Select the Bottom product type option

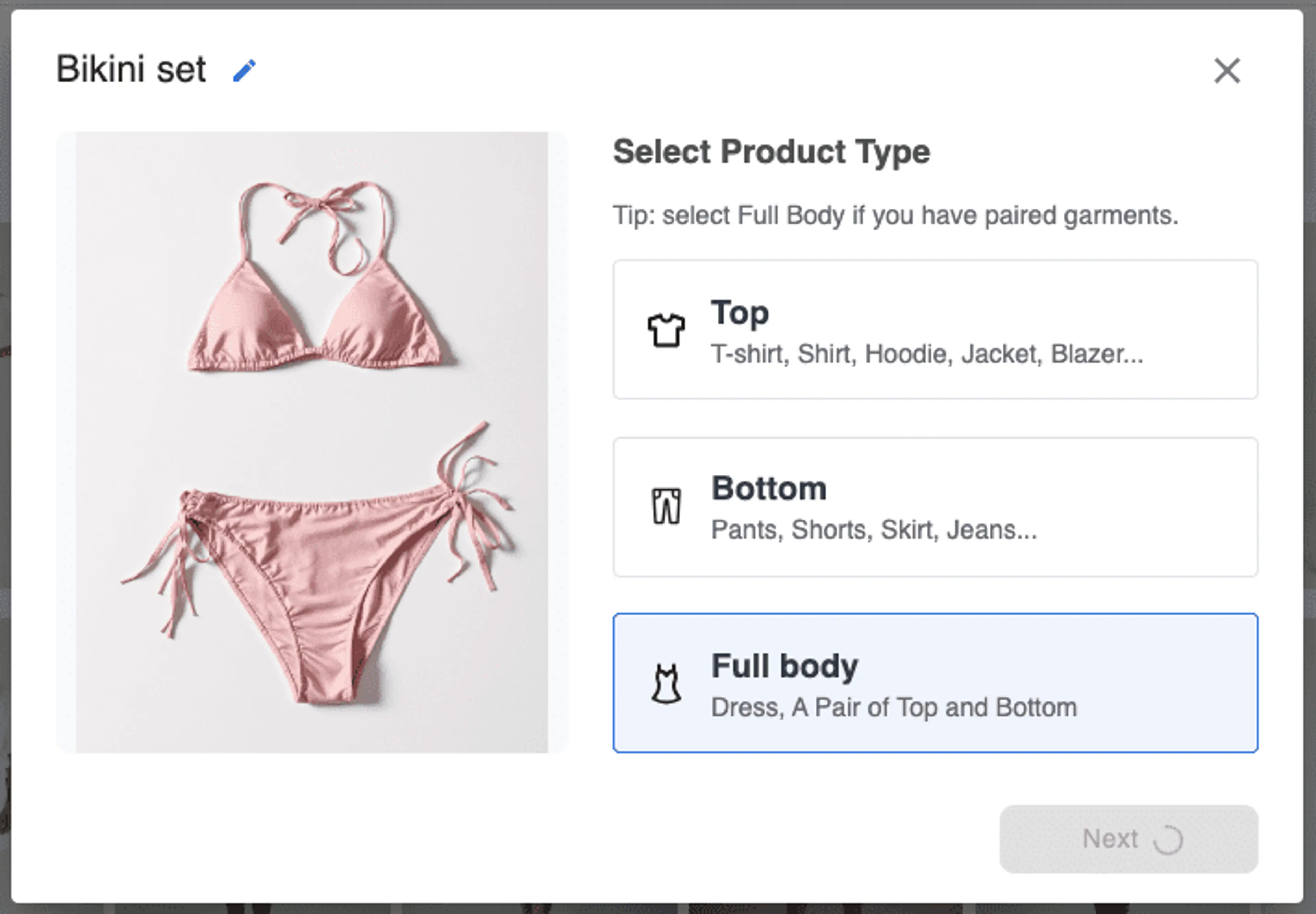[x=935, y=507]
